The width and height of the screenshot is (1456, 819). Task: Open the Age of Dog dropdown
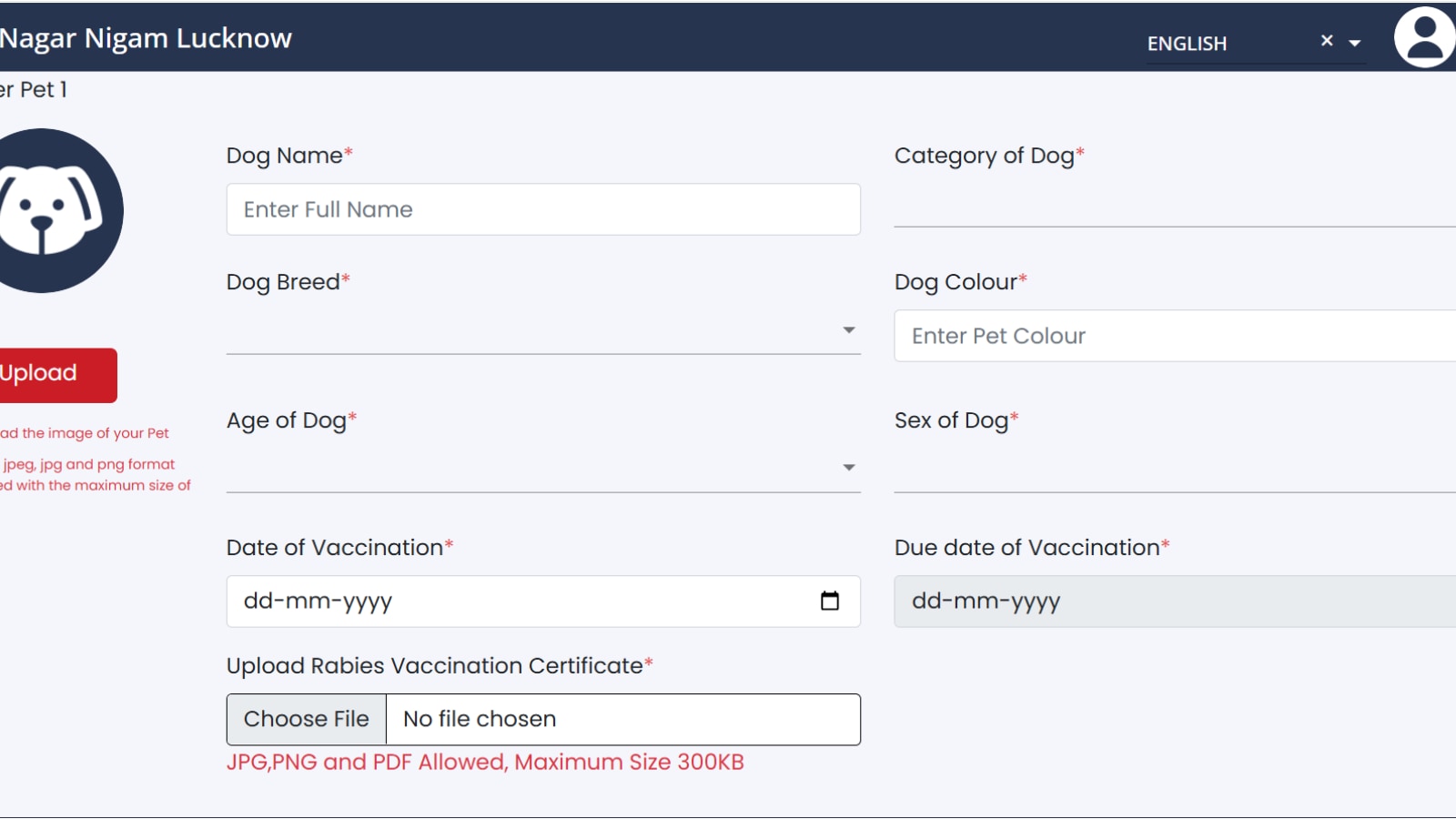pos(848,468)
